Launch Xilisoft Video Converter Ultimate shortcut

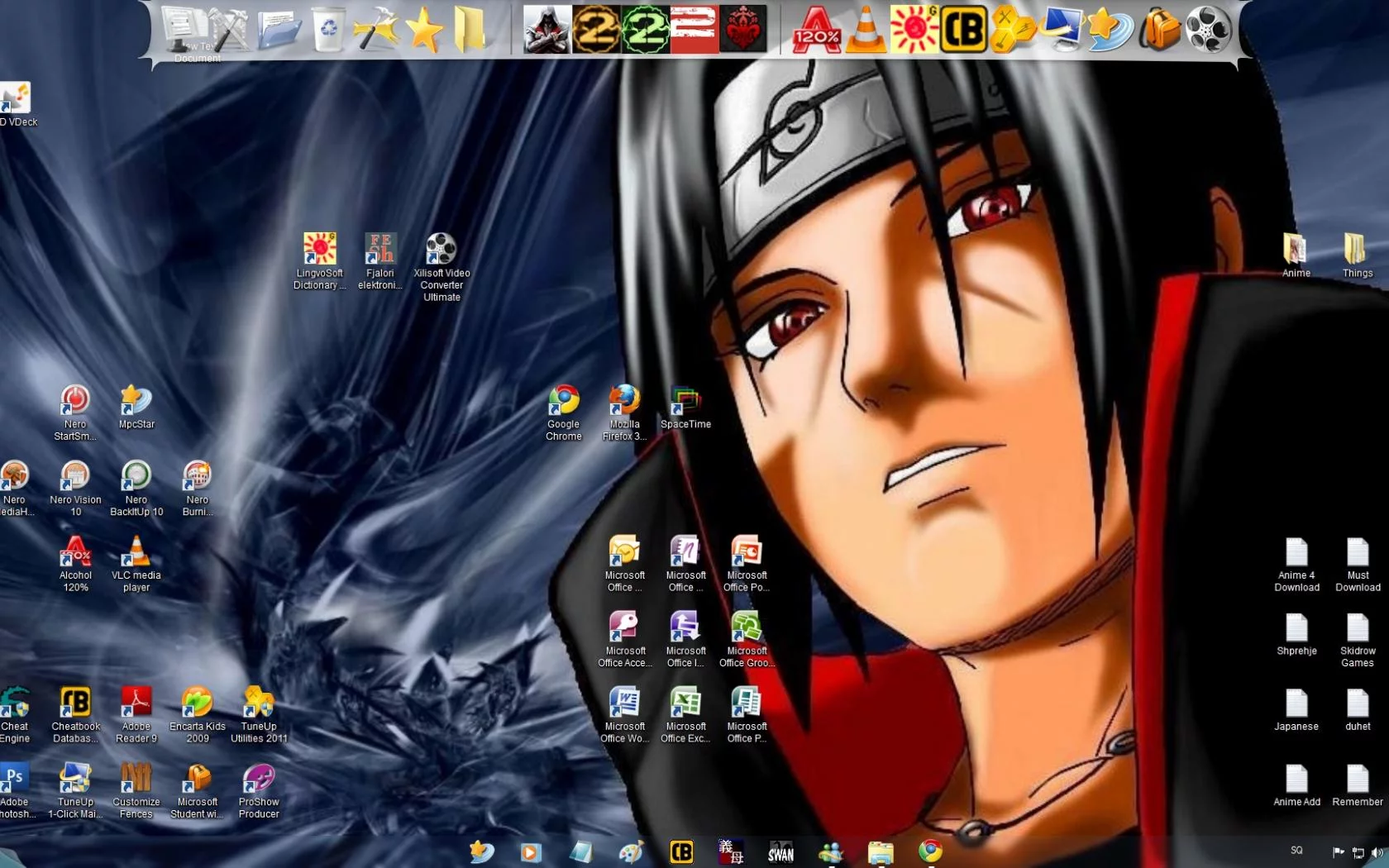pyautogui.click(x=442, y=267)
